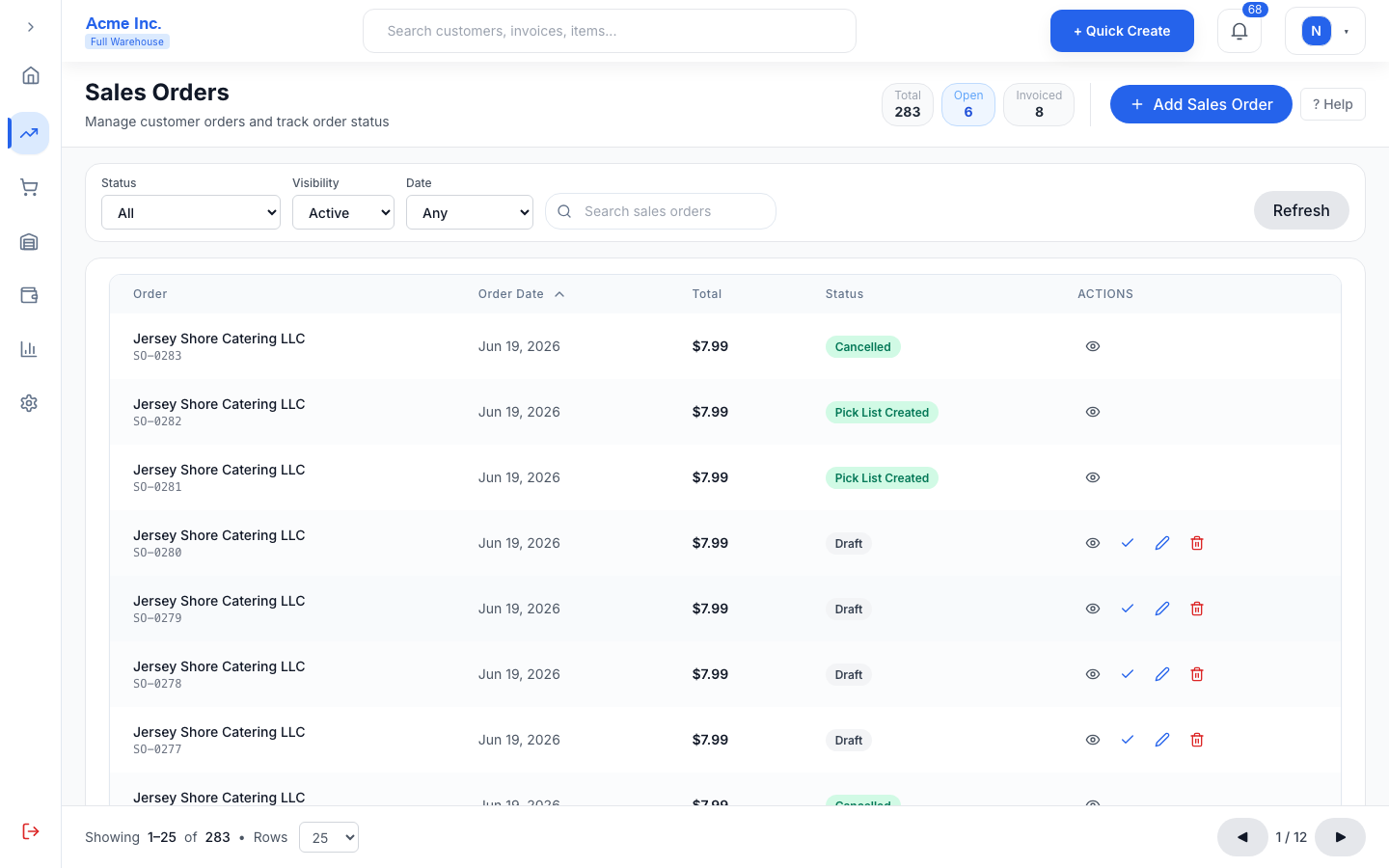Confirm order SO-0277 with the checkmark icon
Screen dimensions: 1389x868
(1128, 740)
